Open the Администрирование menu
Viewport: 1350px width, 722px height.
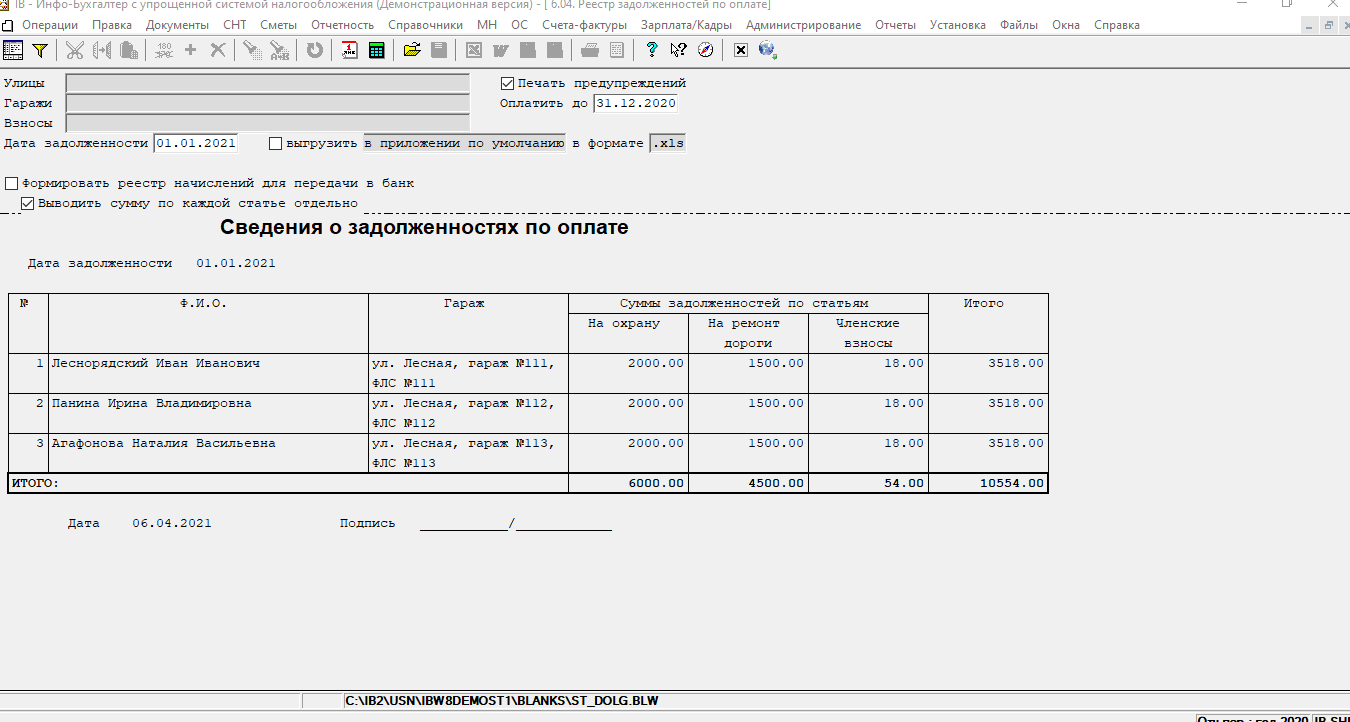803,24
